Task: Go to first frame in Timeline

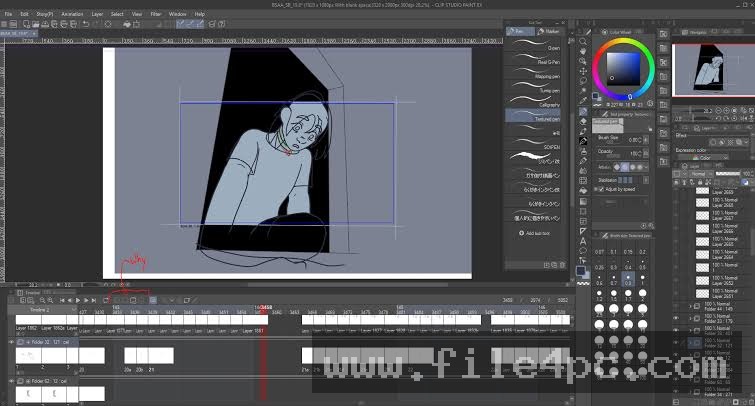Action: point(62,300)
